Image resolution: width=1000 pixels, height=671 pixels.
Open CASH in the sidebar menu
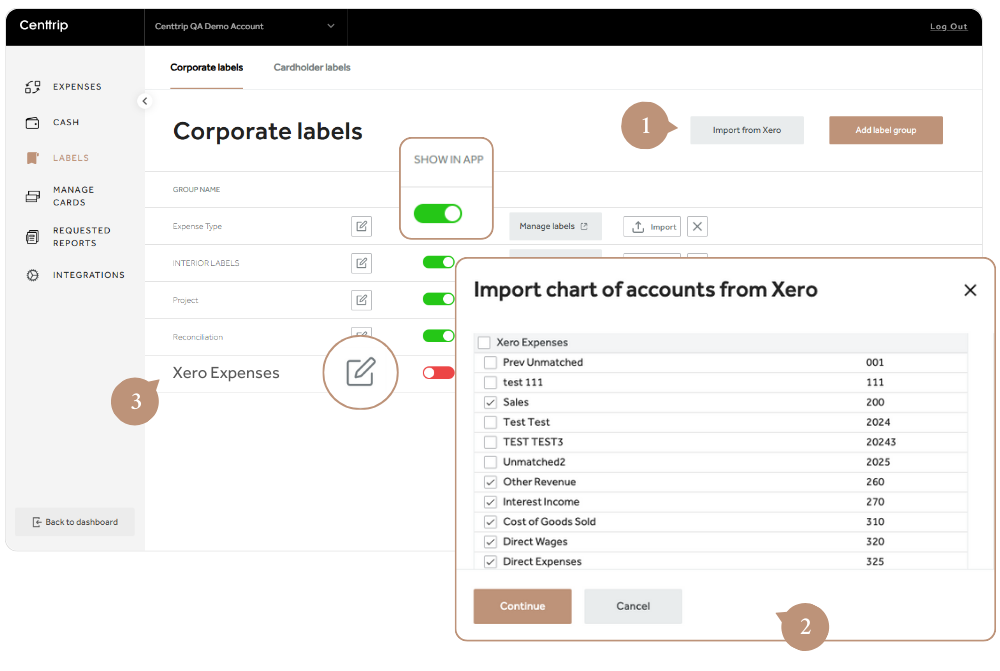pyautogui.click(x=66, y=122)
